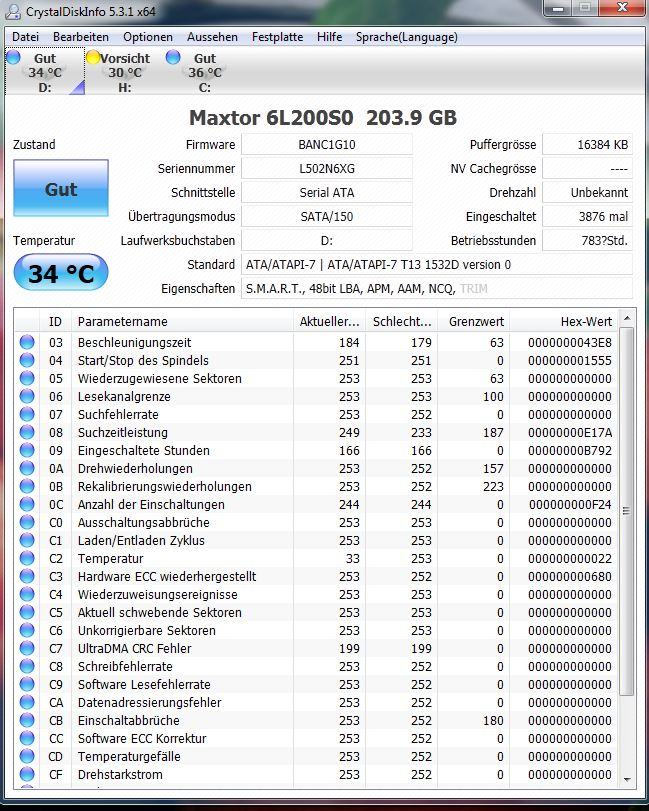Image resolution: width=649 pixels, height=811 pixels.
Task: Open the Festplatte menu
Action: click(x=278, y=37)
